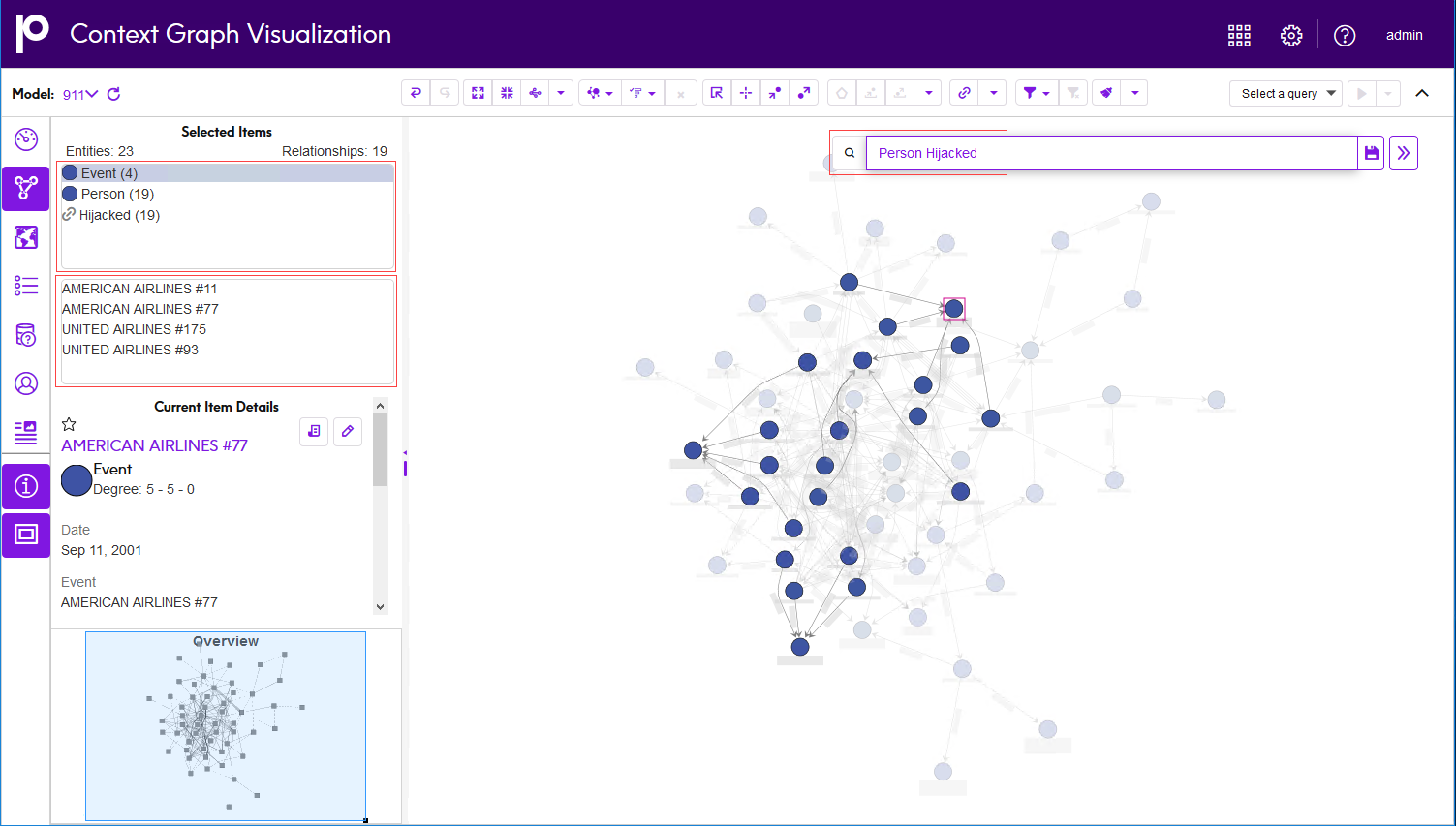The width and height of the screenshot is (1456, 826).
Task: Click the clear filter funnel icon
Action: pyautogui.click(x=1073, y=93)
